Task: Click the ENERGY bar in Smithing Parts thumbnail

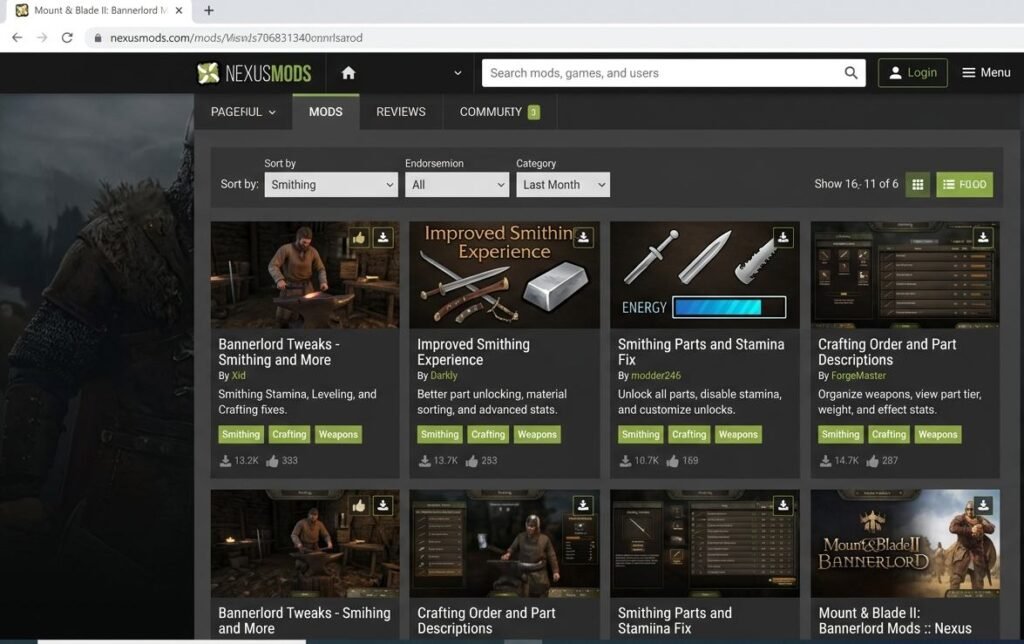Action: 729,307
